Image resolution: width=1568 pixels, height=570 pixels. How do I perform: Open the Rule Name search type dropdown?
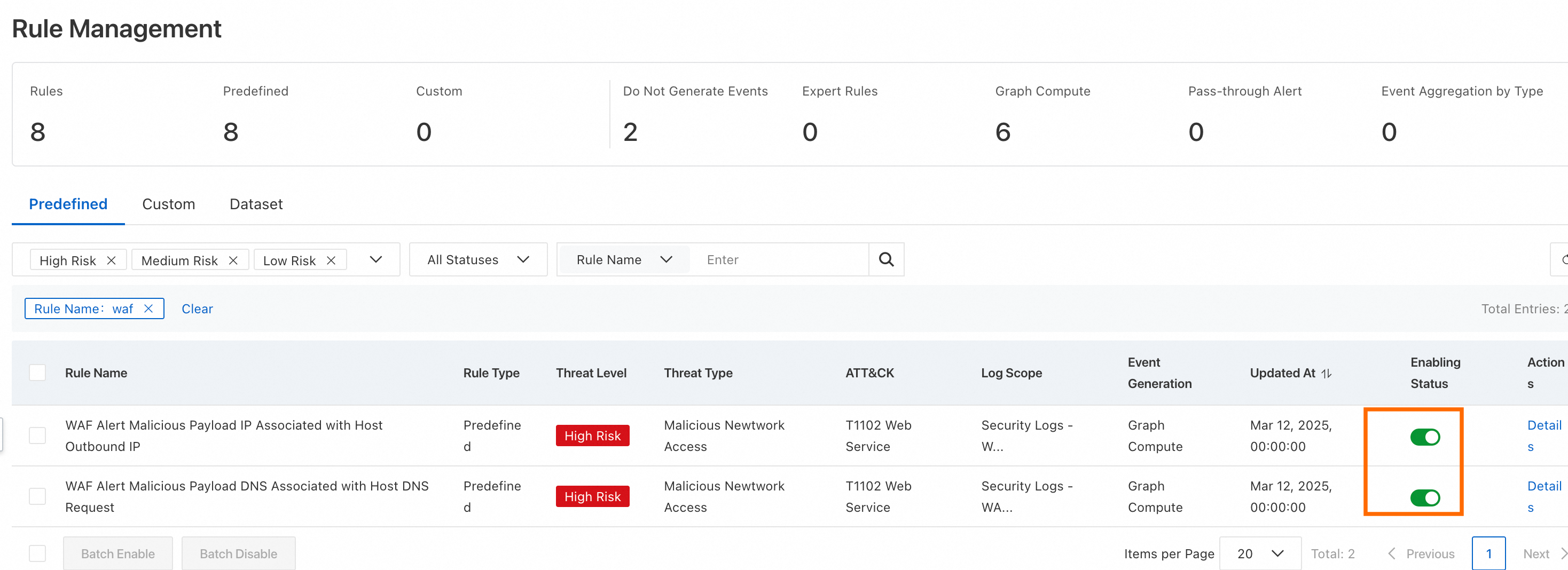[623, 260]
